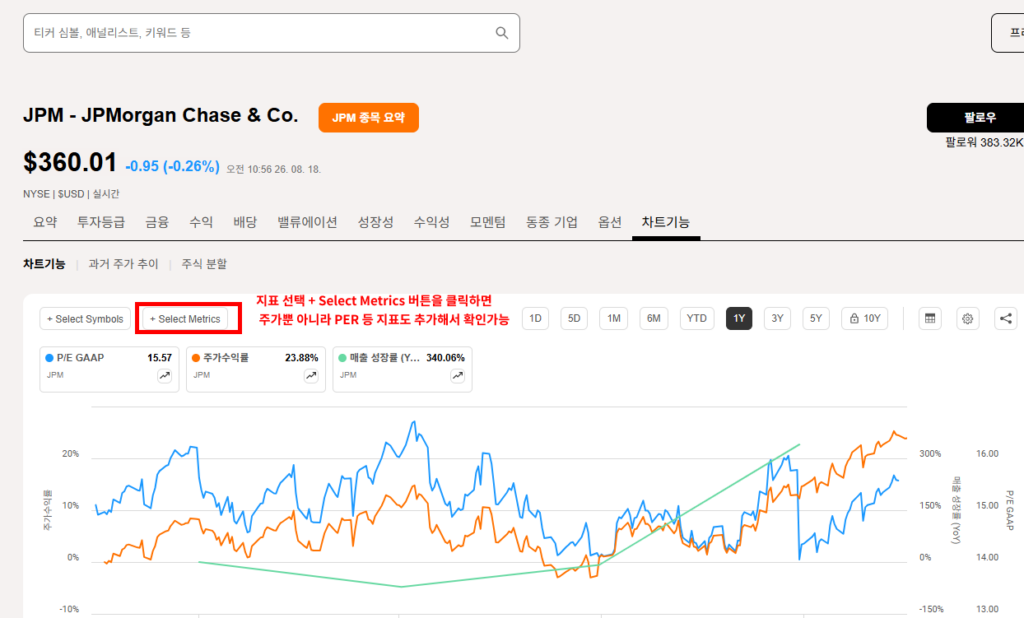Select the 성장성 tab
Screen dimensions: 1024x618
pyautogui.click(x=376, y=222)
